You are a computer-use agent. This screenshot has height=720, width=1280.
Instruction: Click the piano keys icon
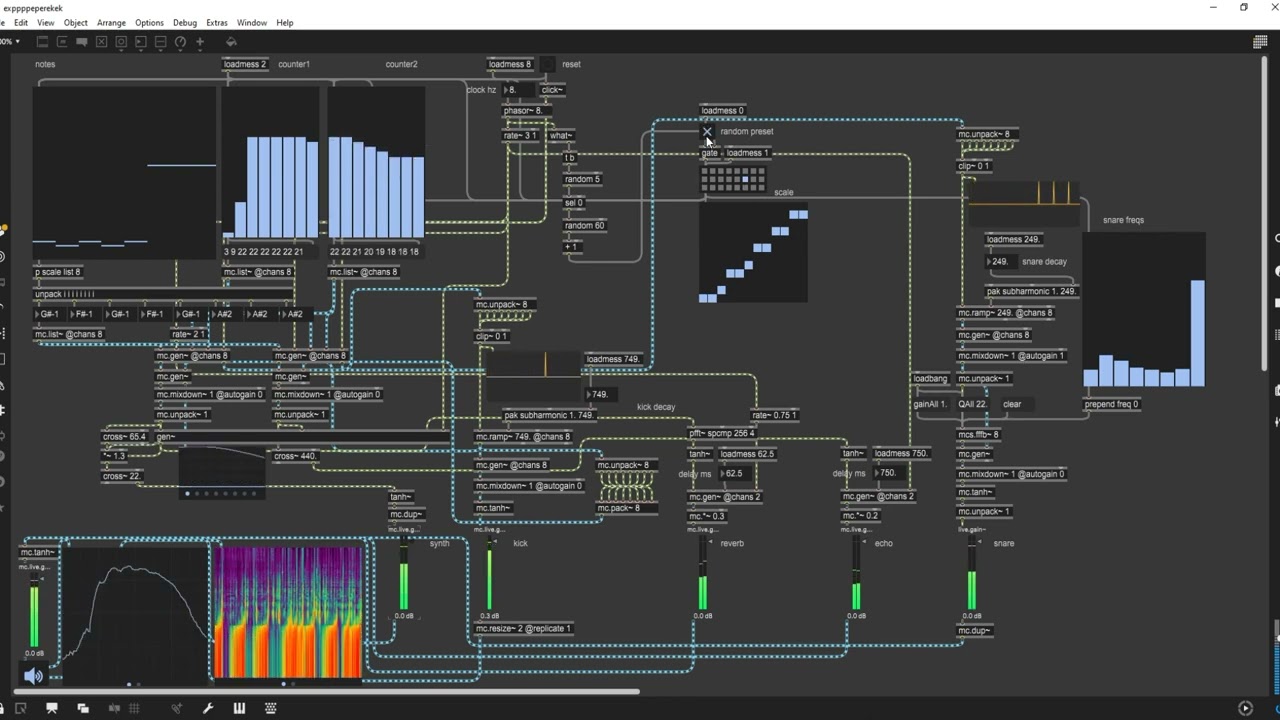click(x=239, y=708)
